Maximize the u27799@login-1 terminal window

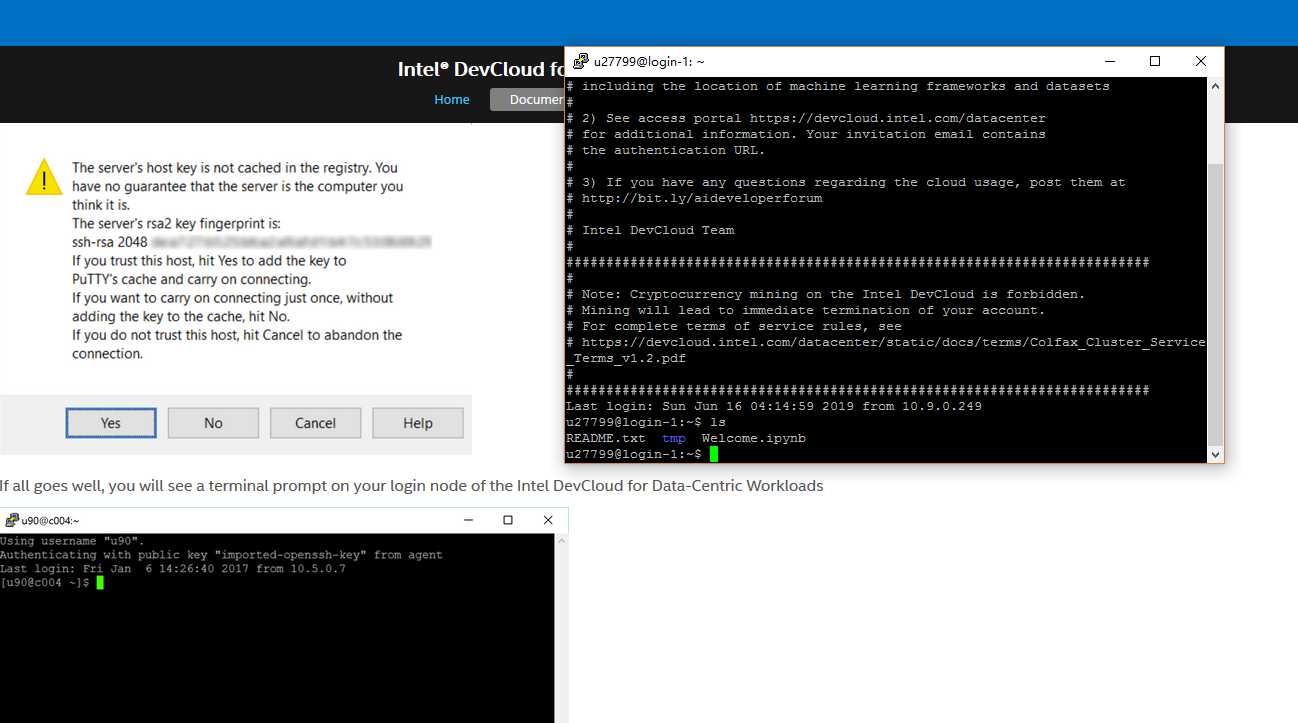coord(1155,61)
